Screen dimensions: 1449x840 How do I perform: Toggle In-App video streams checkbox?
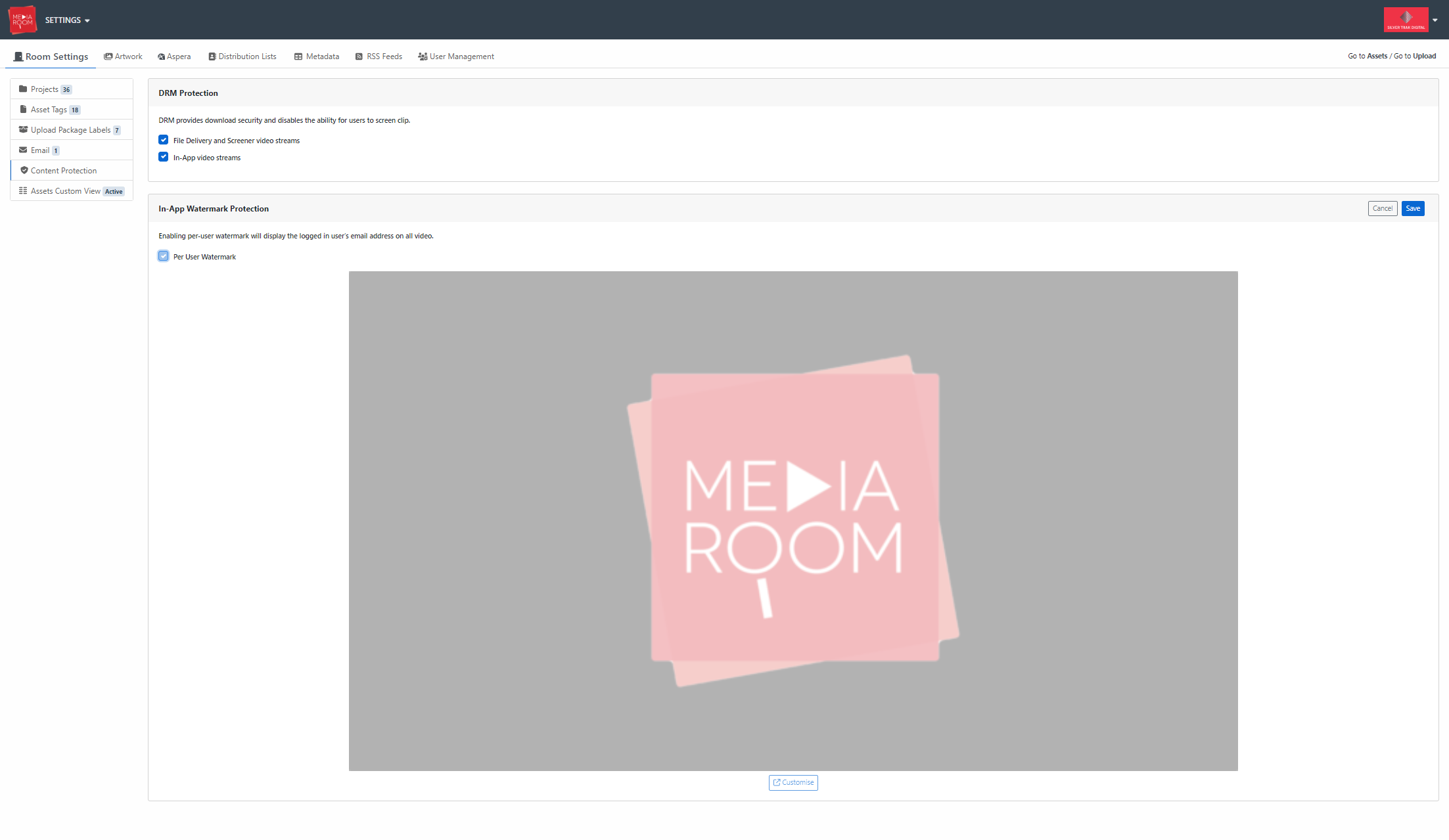(163, 157)
